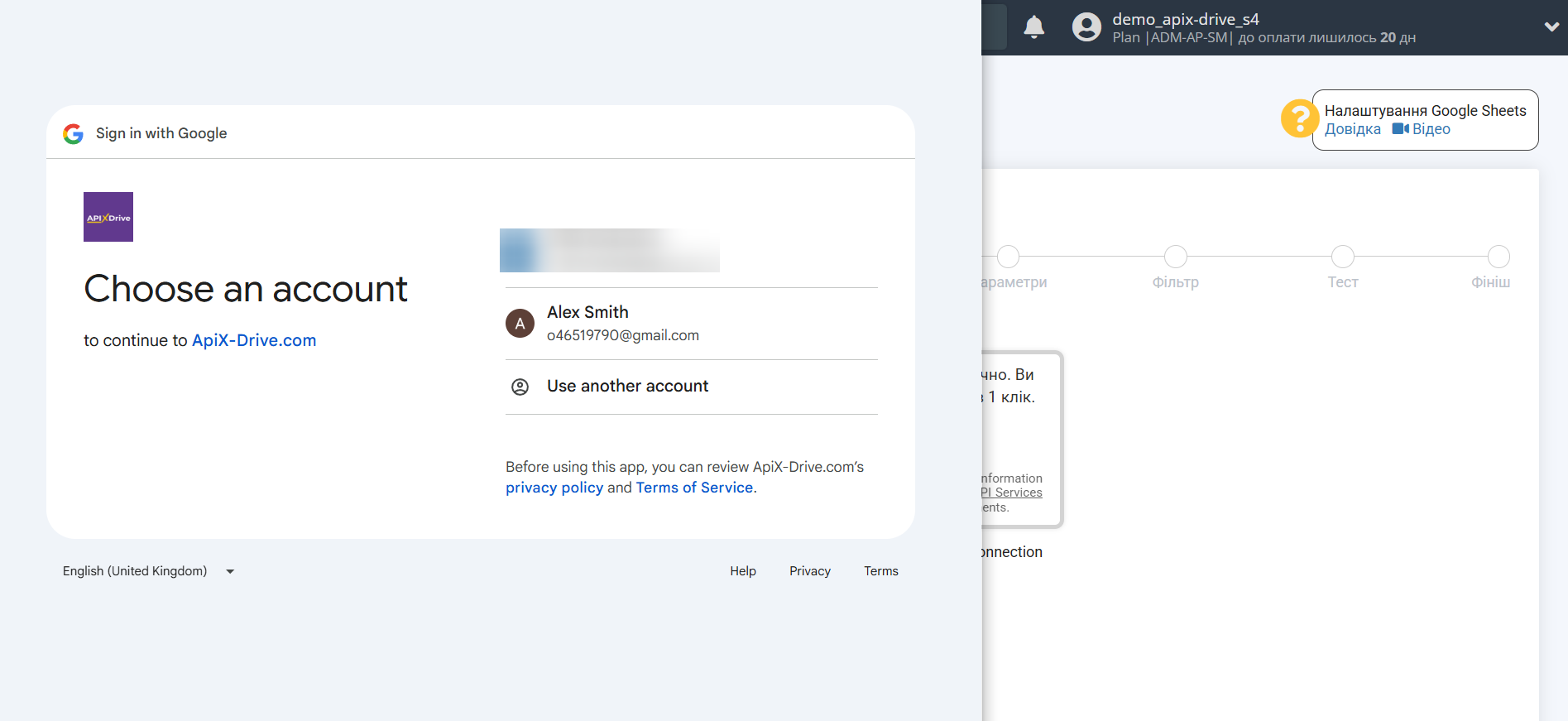Click the Фініш step circle marker
Viewport: 1568px width, 721px height.
[1498, 257]
